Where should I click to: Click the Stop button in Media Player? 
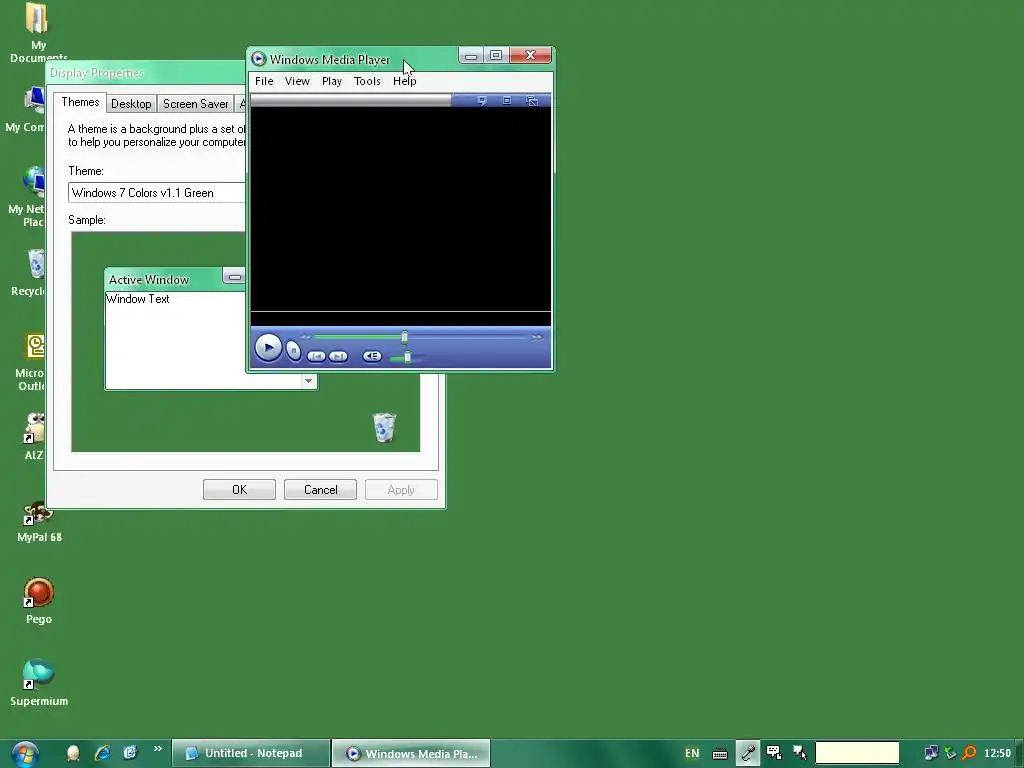294,351
